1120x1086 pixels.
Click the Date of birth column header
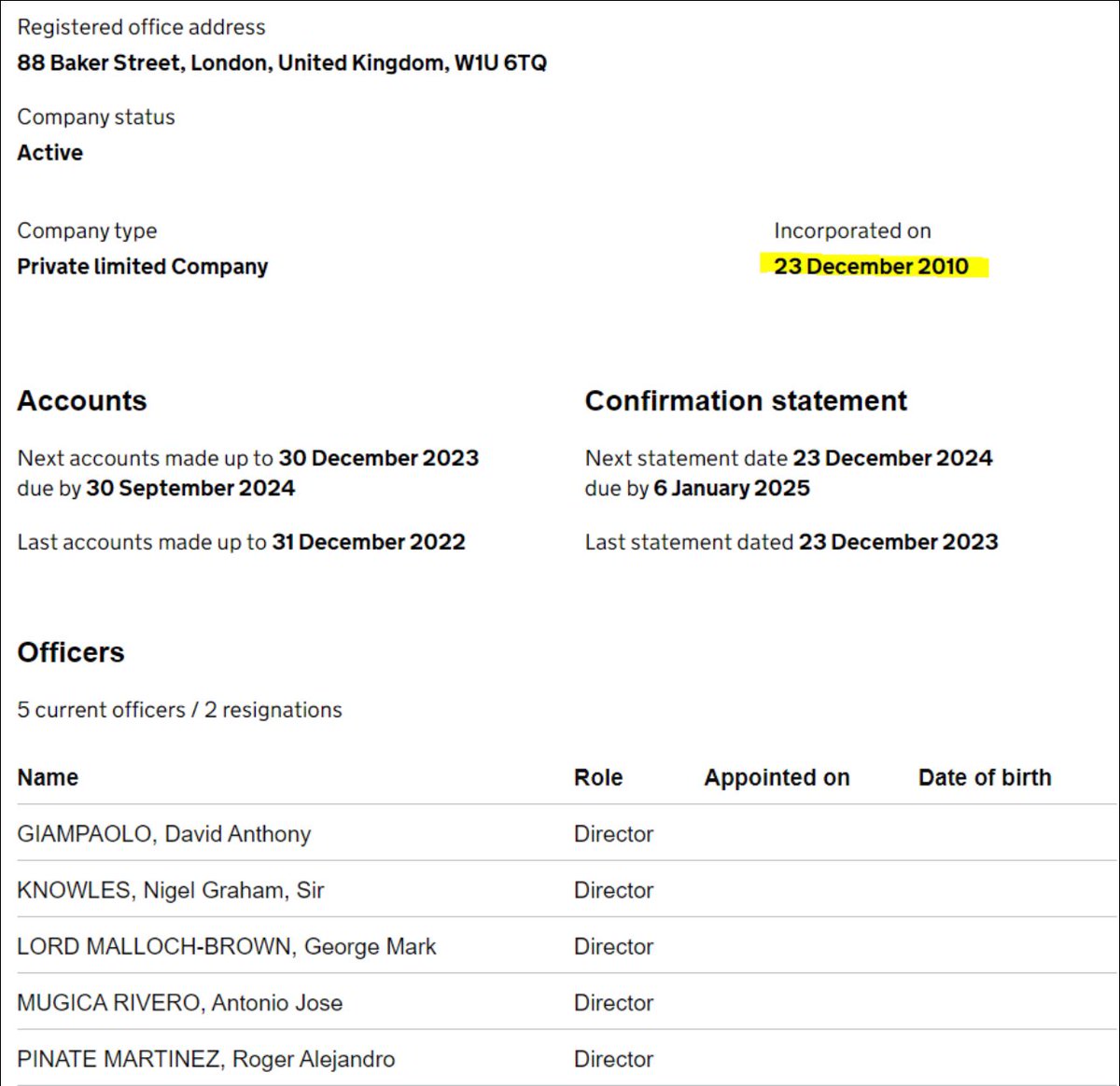click(x=984, y=778)
